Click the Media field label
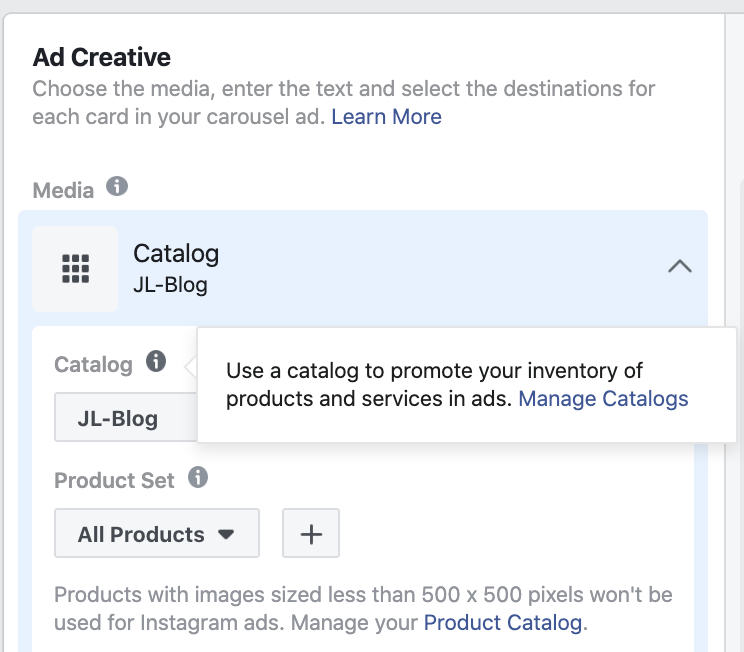Image resolution: width=744 pixels, height=652 pixels. pyautogui.click(x=63, y=191)
